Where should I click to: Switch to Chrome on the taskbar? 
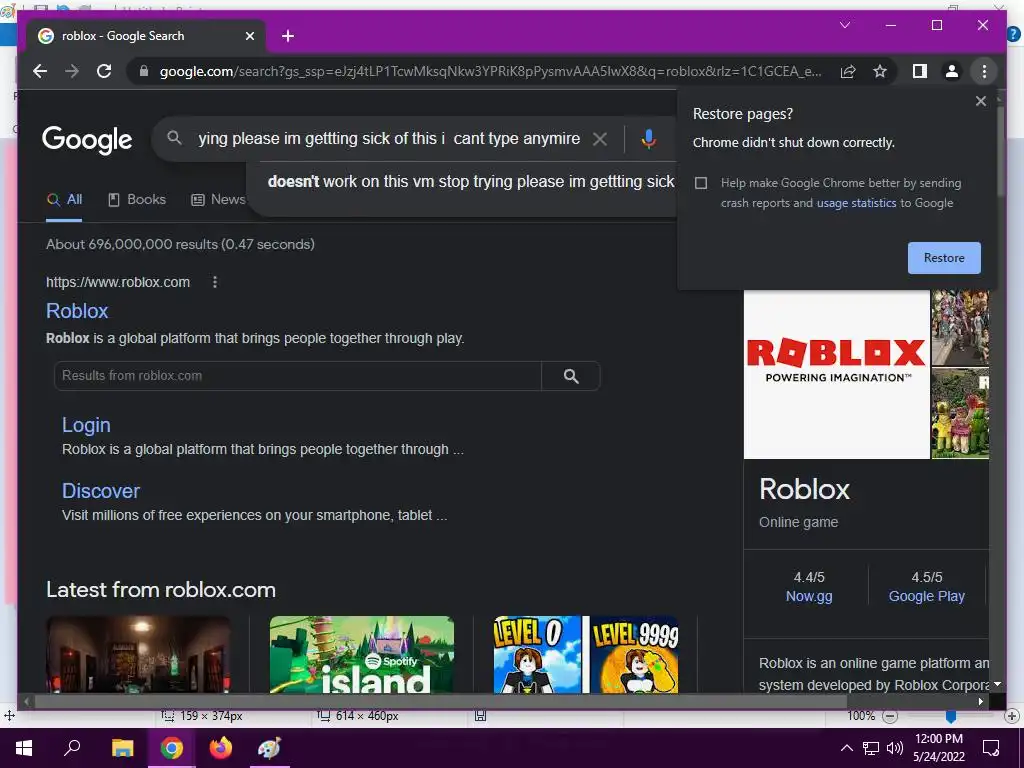tap(171, 748)
